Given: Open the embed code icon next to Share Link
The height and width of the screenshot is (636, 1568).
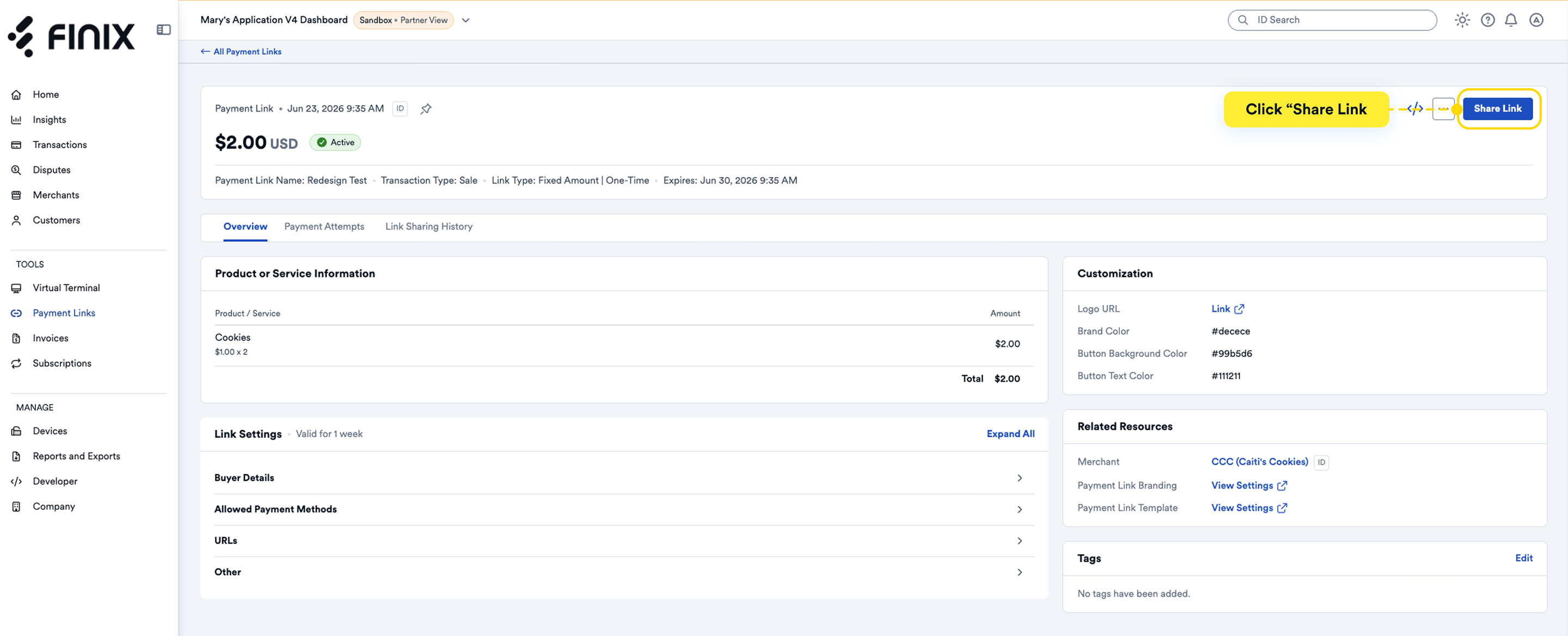Looking at the screenshot, I should 1414,109.
